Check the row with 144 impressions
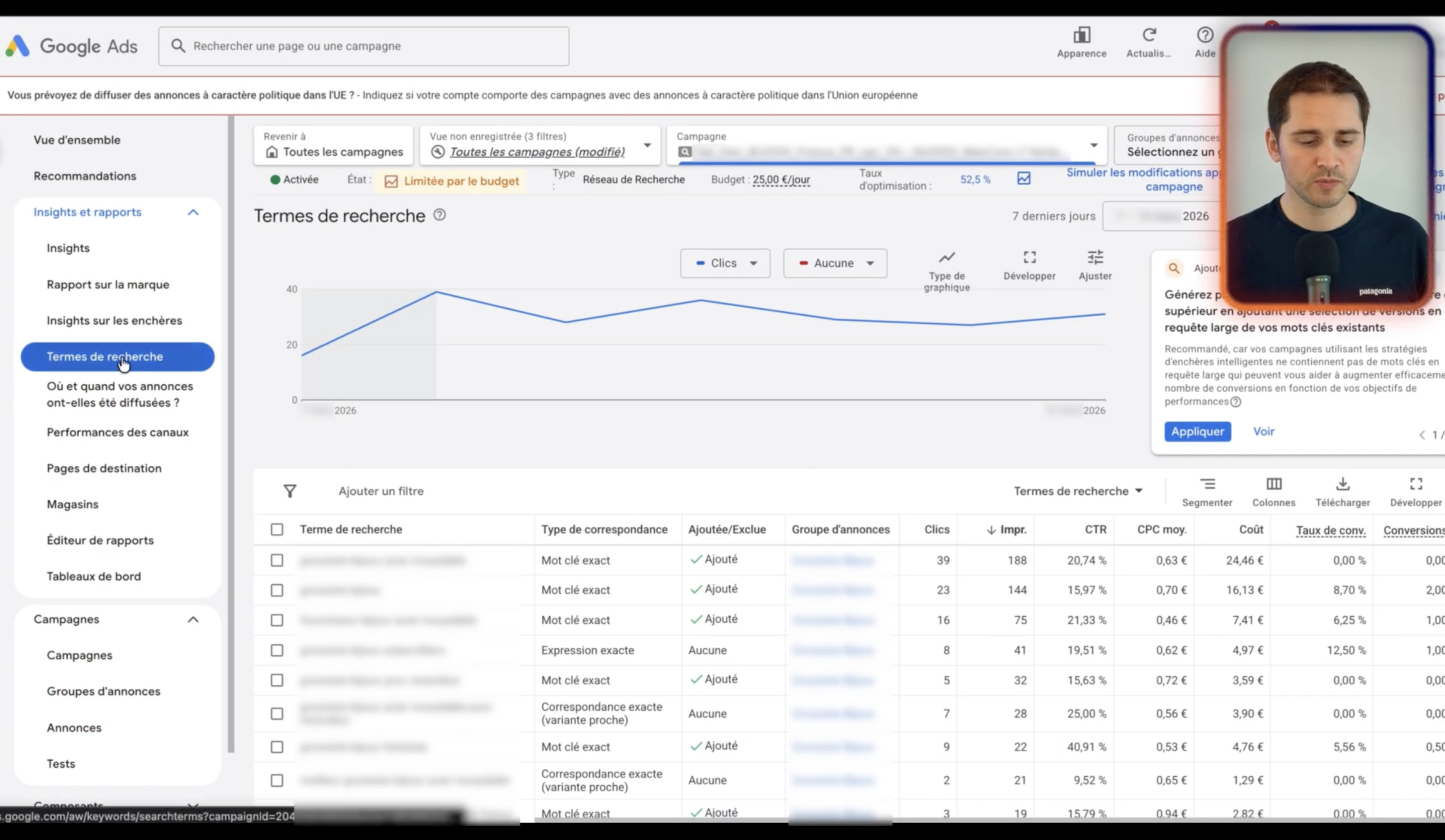This screenshot has height=840, width=1445. [x=277, y=590]
